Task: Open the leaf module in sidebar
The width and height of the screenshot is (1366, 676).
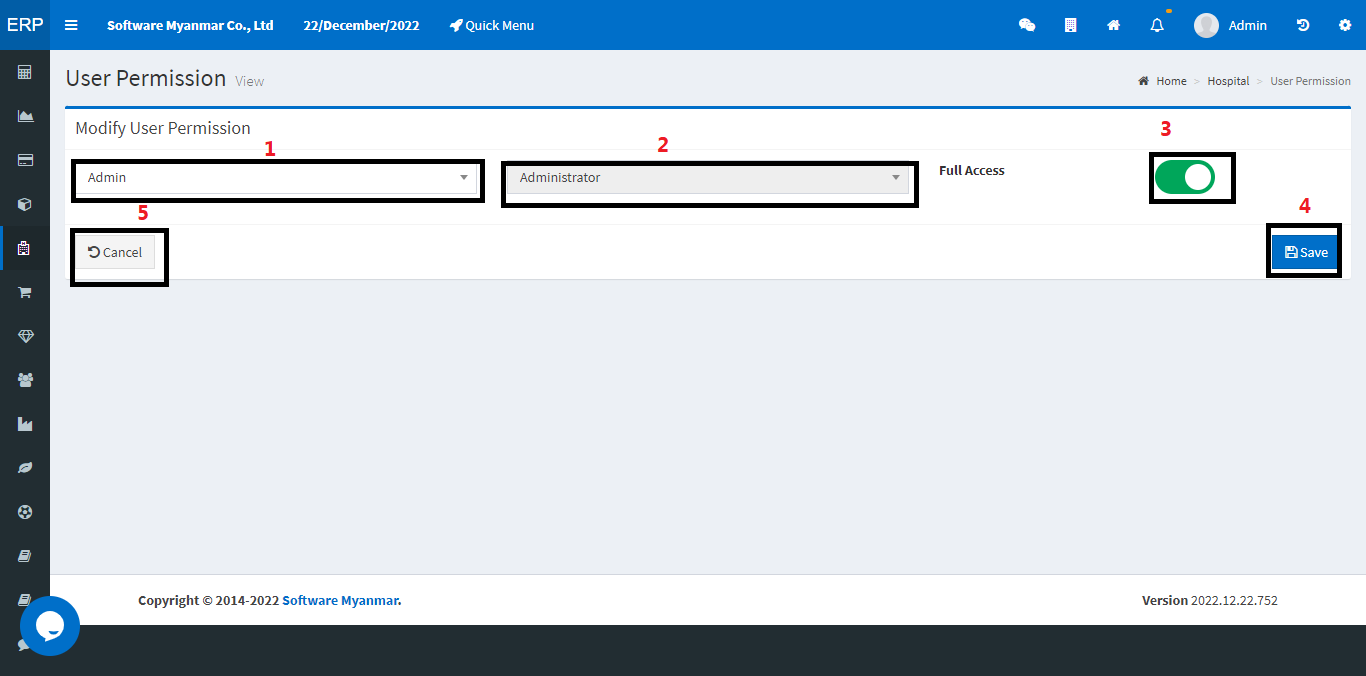Action: (x=25, y=468)
